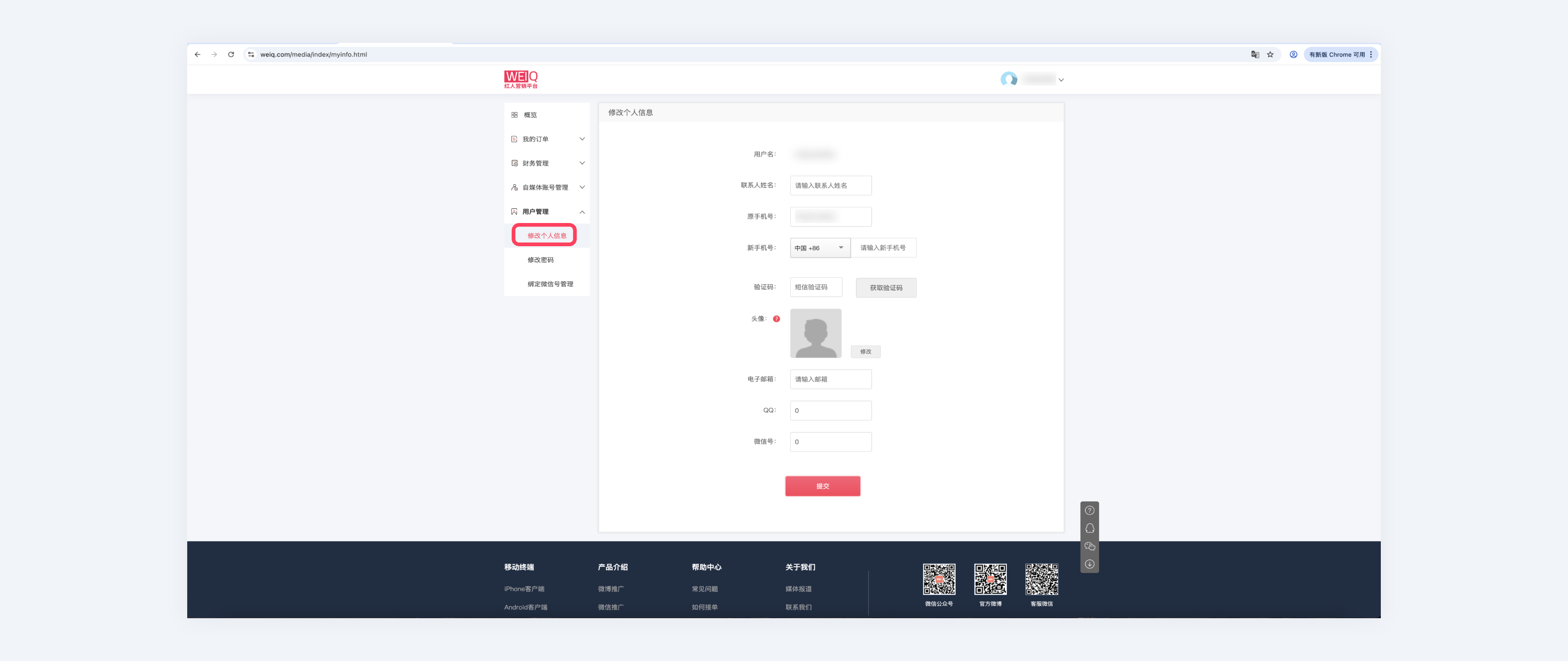The image size is (1568, 661).
Task: Click the red avatar help tooltip icon
Action: [x=776, y=318]
